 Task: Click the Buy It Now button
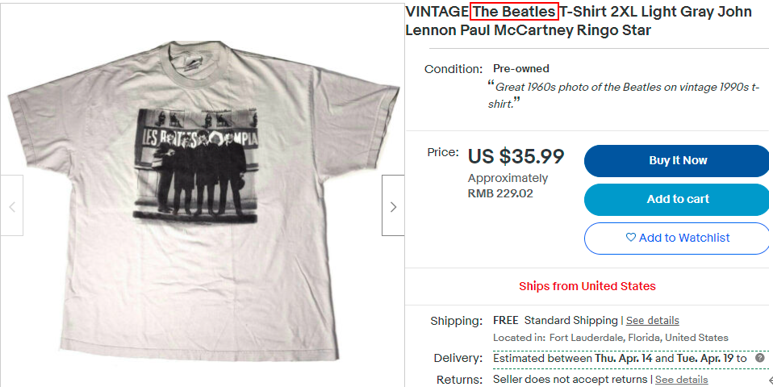coord(677,161)
